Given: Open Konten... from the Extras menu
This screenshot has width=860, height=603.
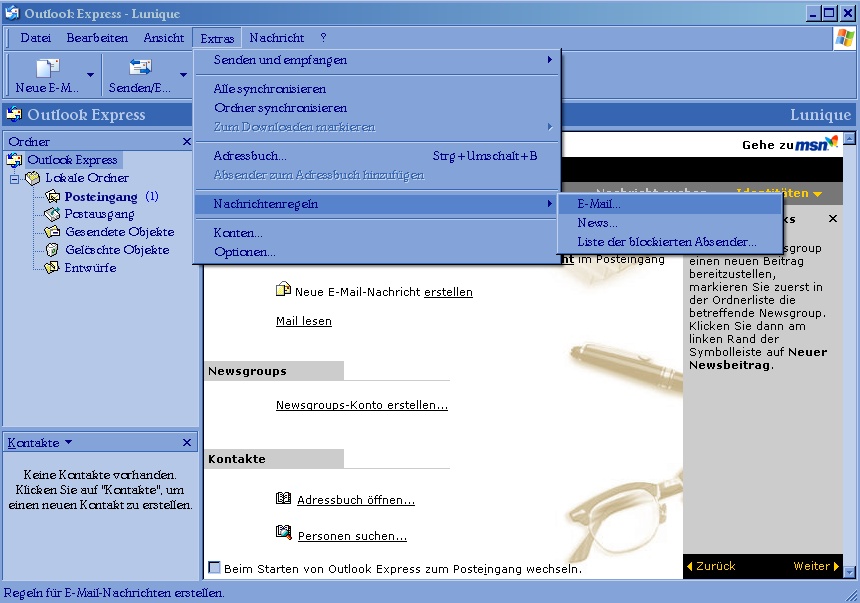Looking at the screenshot, I should click(x=377, y=233).
